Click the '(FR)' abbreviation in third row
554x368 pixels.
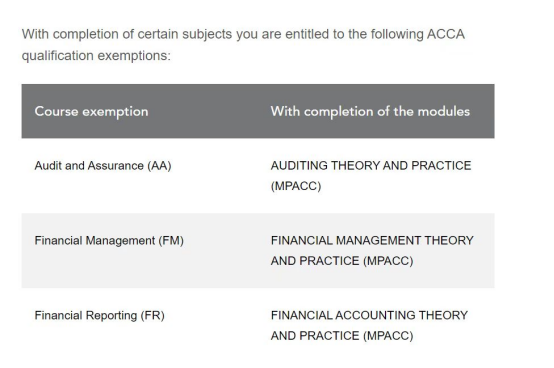coord(153,315)
